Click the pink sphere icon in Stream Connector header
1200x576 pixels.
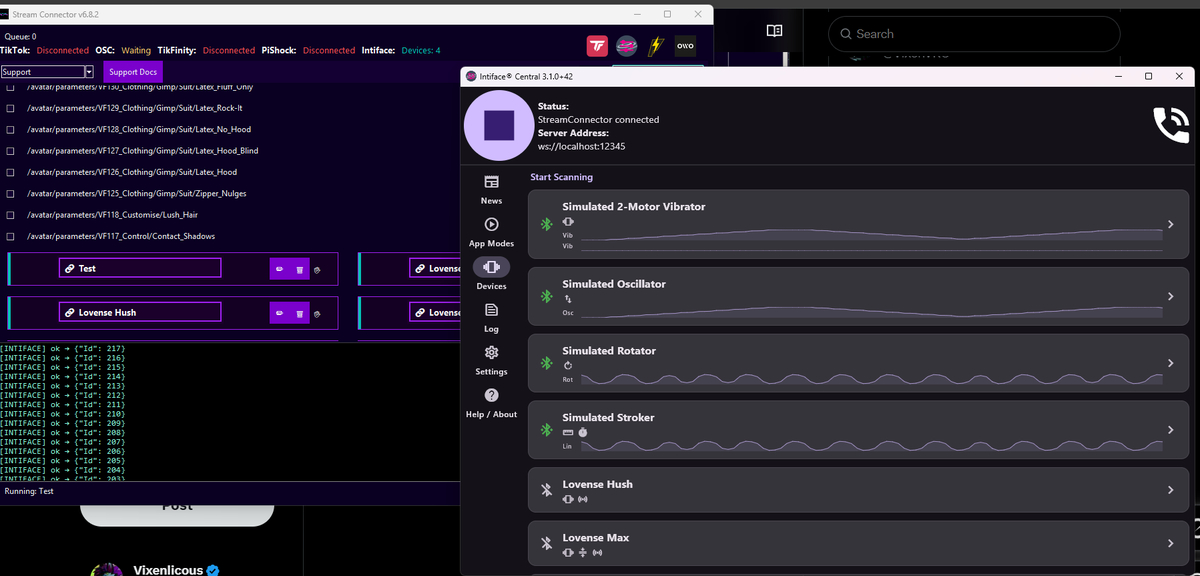pos(626,46)
